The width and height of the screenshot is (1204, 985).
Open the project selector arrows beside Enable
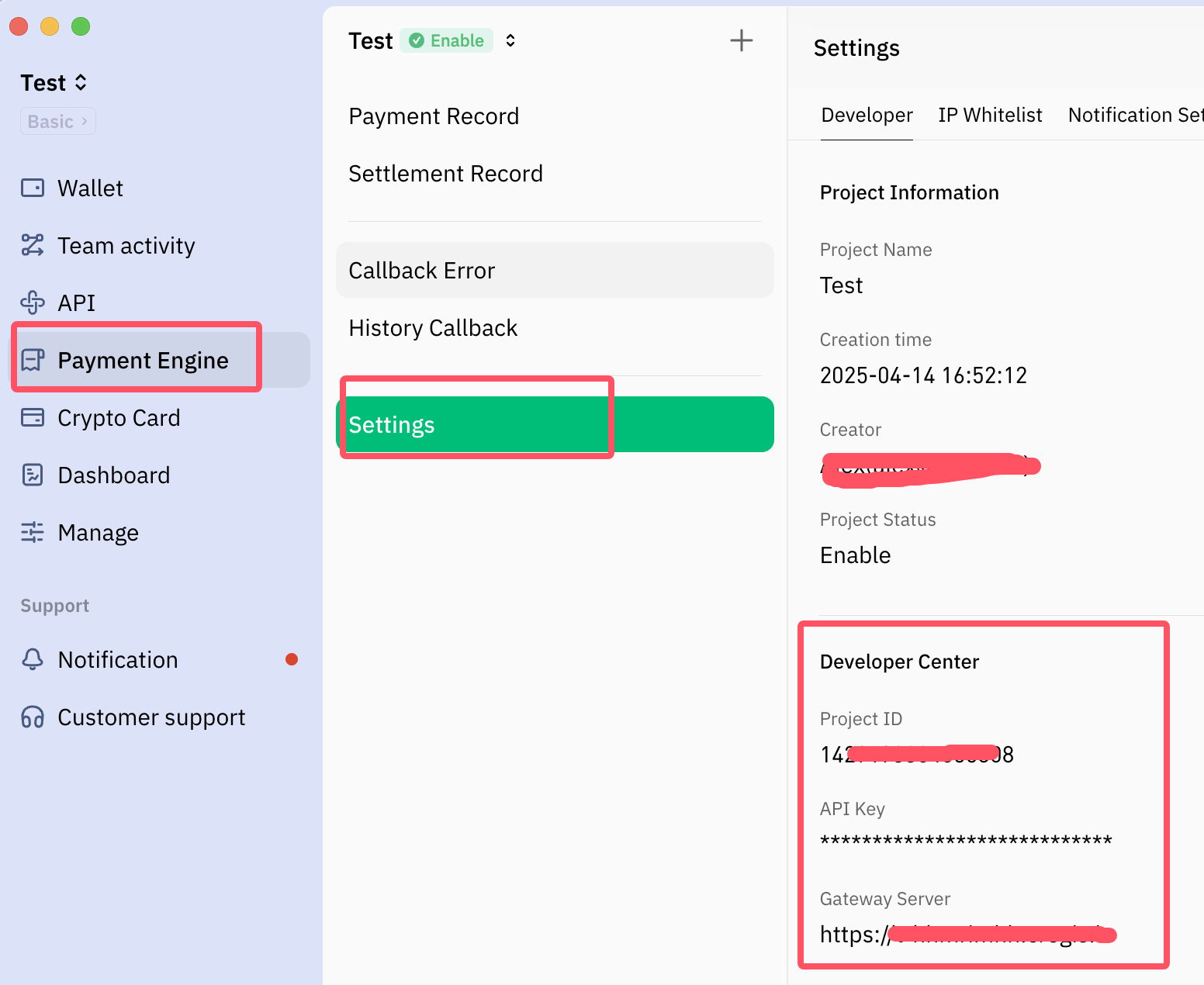(x=510, y=40)
